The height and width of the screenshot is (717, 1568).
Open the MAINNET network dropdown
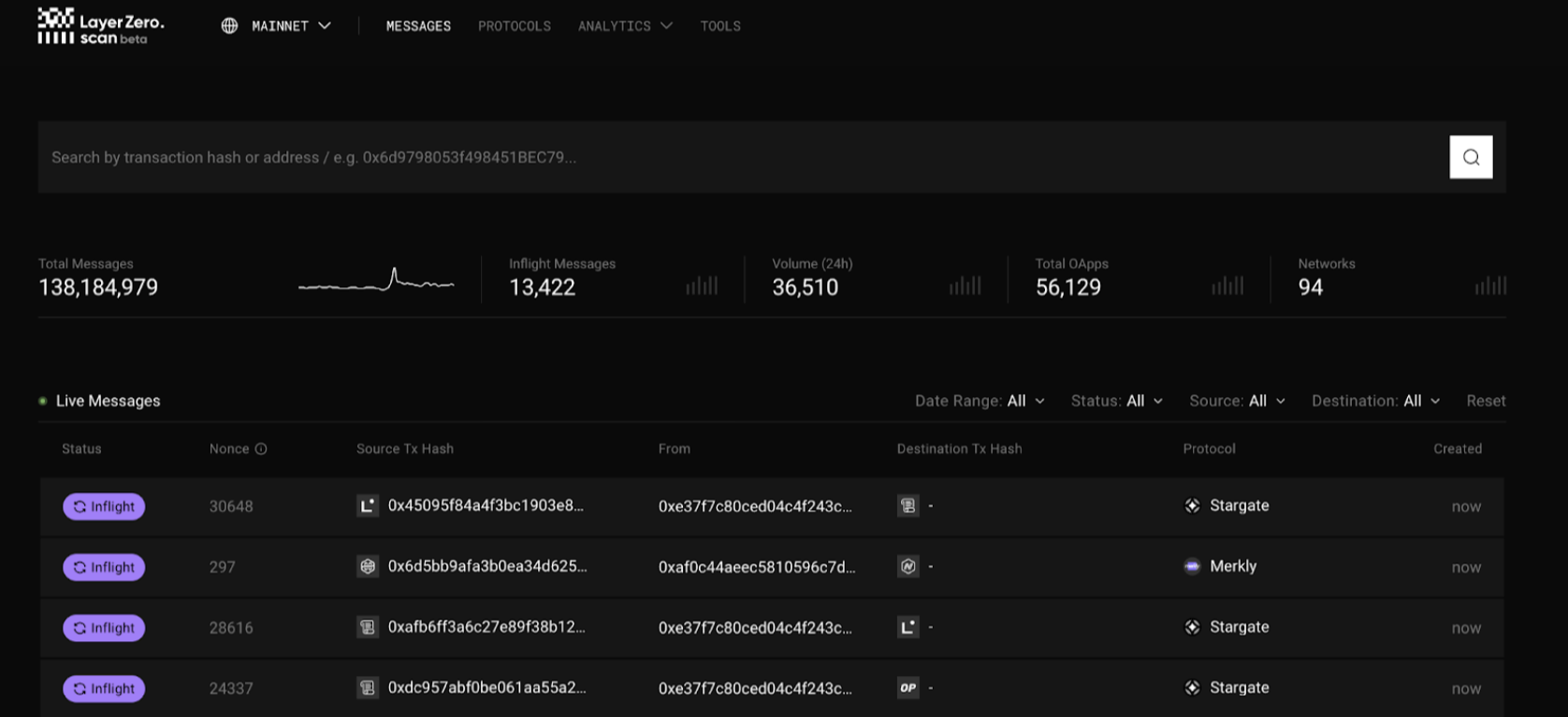290,26
